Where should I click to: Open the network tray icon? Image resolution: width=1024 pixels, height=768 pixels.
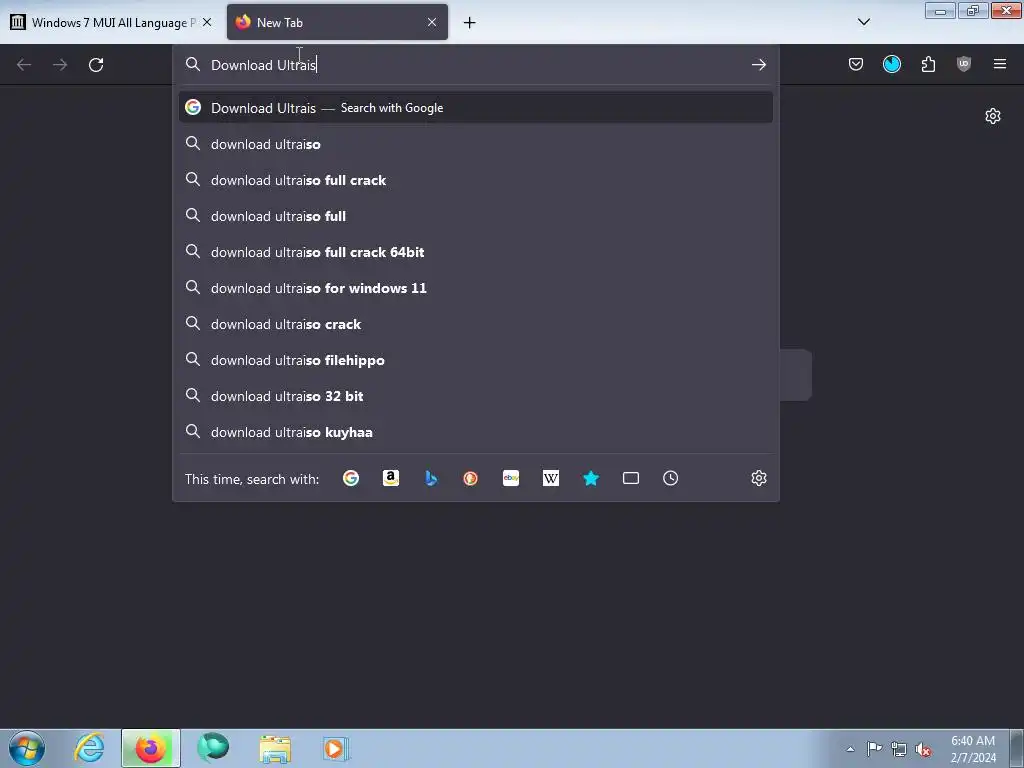[899, 749]
